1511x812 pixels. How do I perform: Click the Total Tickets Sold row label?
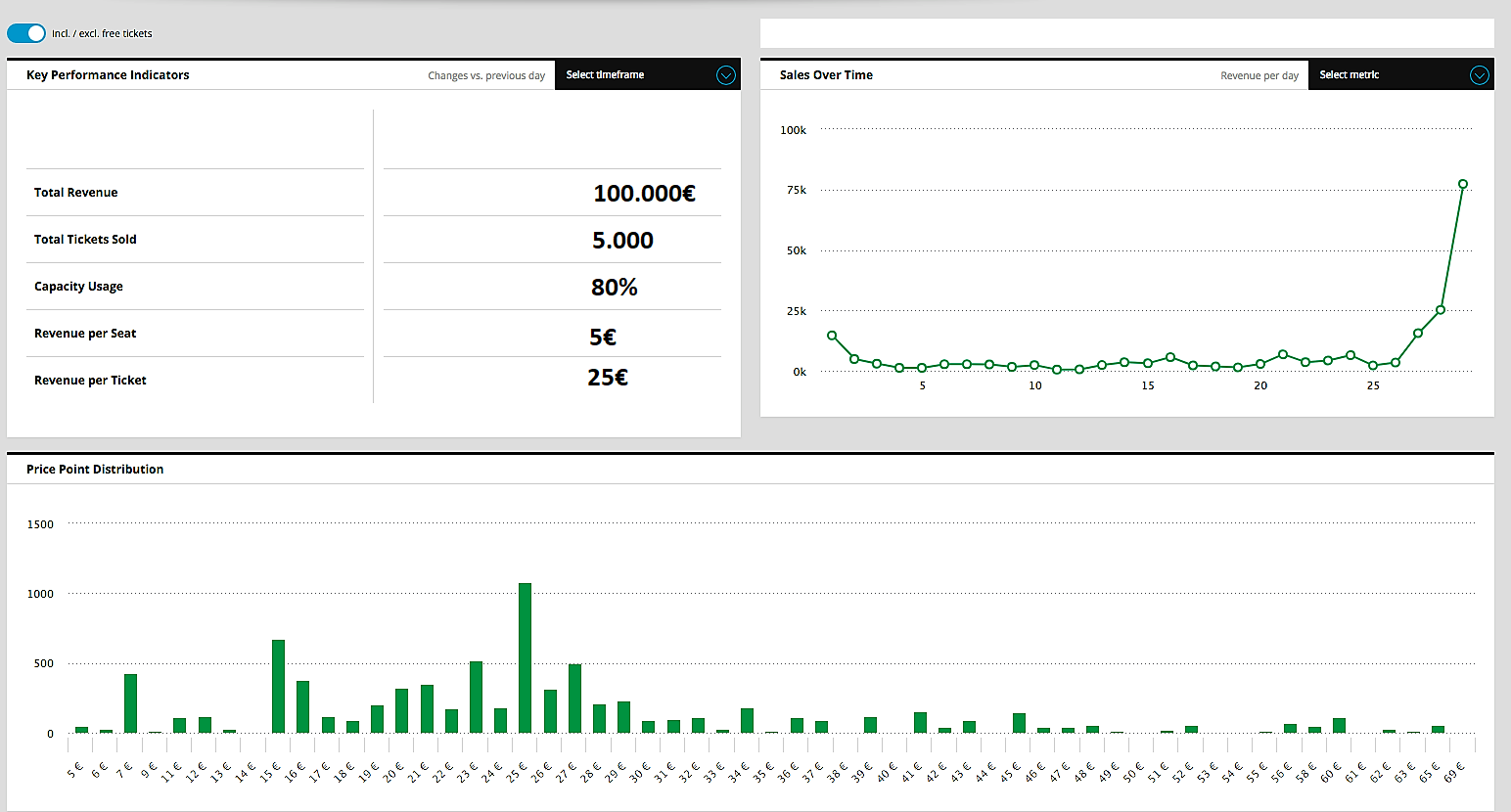click(x=85, y=240)
